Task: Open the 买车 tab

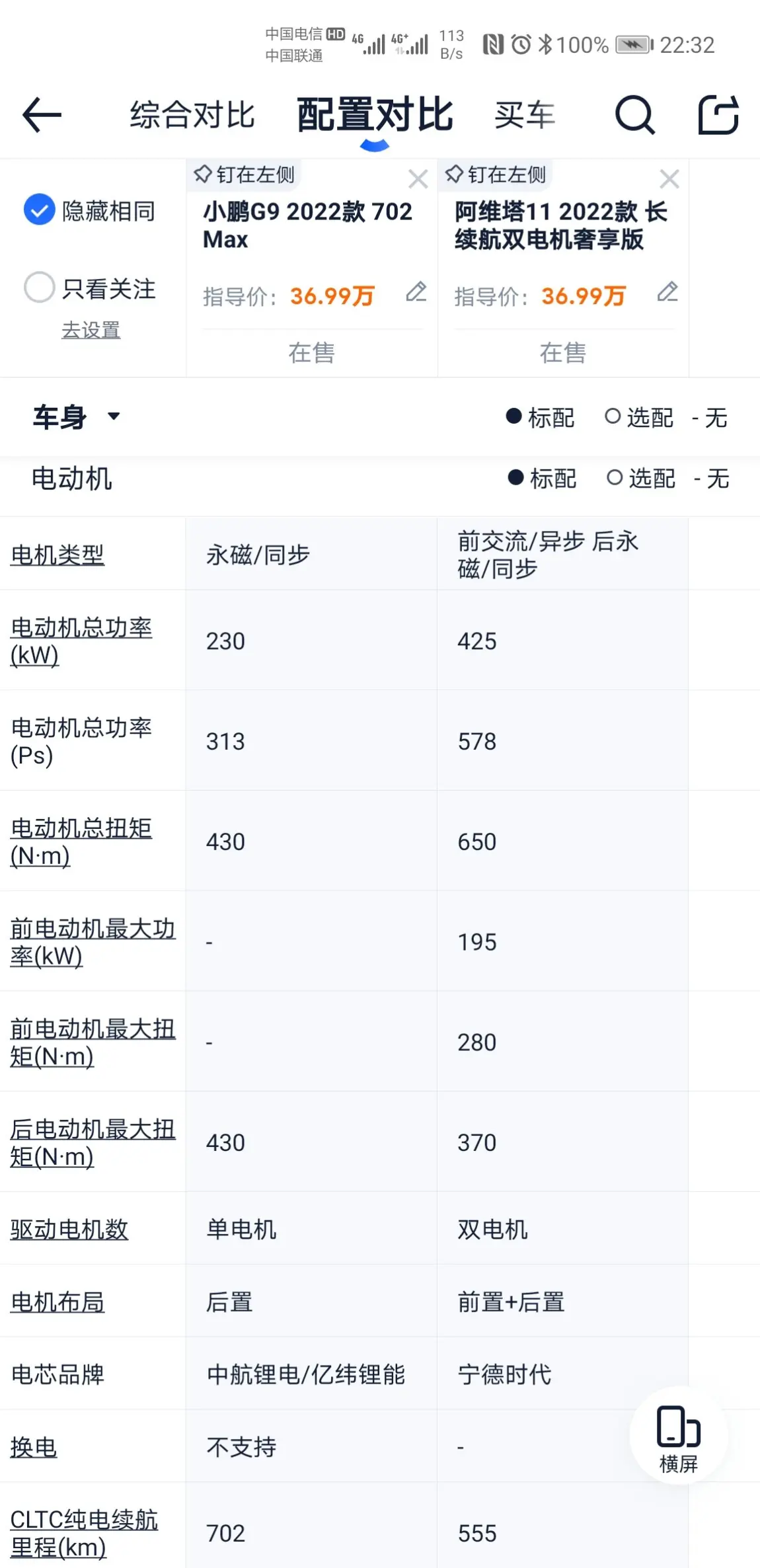Action: (x=525, y=115)
